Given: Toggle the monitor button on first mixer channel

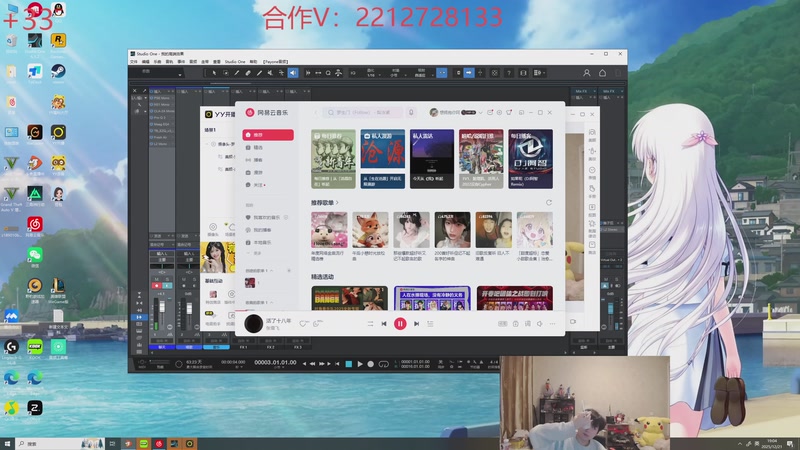Looking at the screenshot, I should [x=167, y=285].
